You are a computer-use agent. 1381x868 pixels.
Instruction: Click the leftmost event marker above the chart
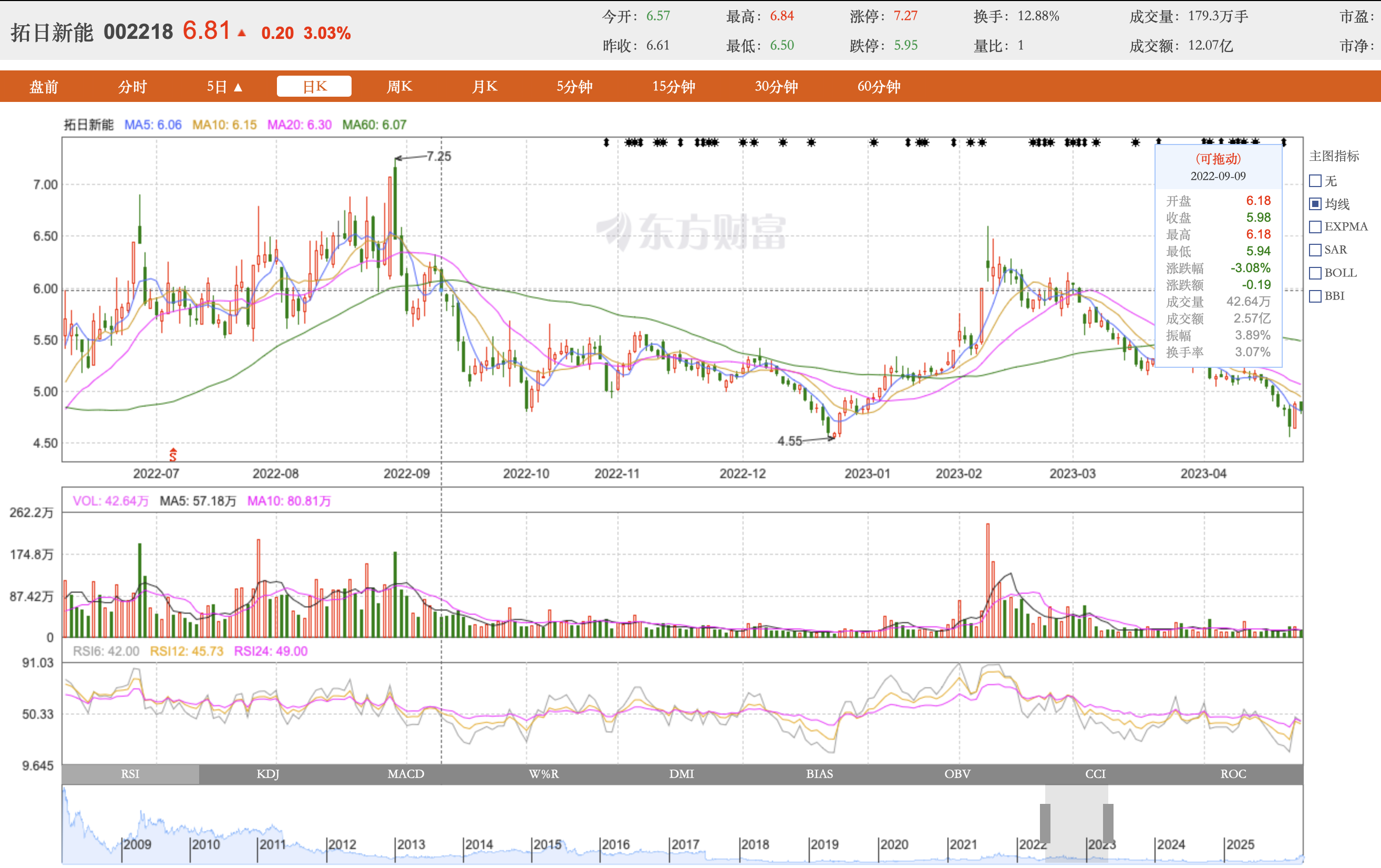[606, 142]
